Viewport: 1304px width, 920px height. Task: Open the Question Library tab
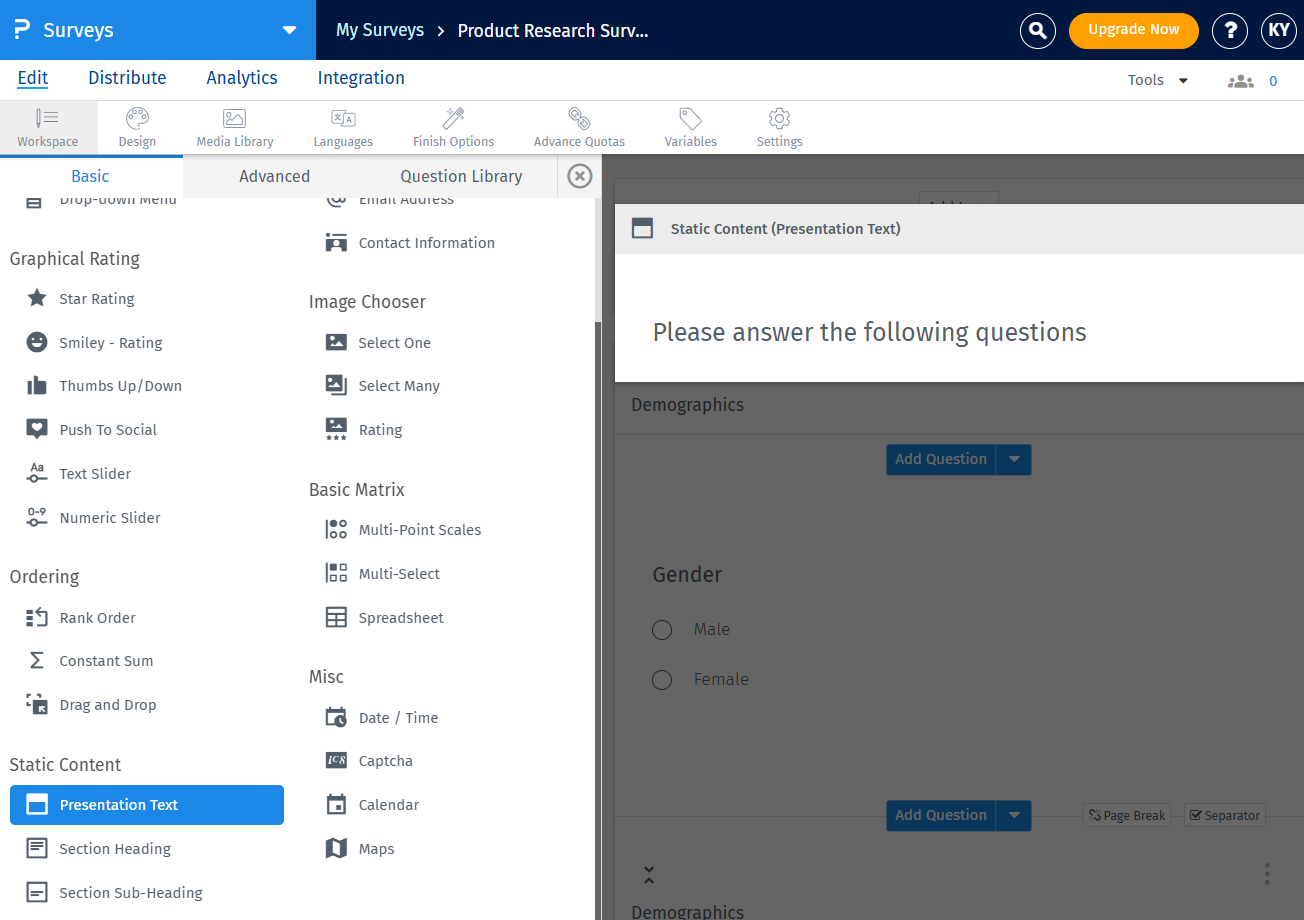[x=461, y=176]
